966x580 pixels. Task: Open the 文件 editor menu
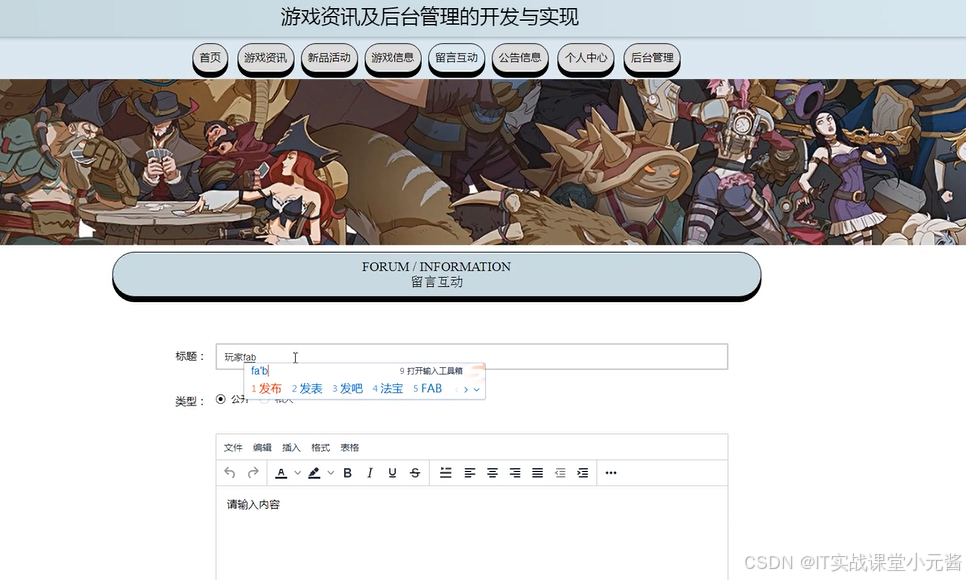[233, 447]
